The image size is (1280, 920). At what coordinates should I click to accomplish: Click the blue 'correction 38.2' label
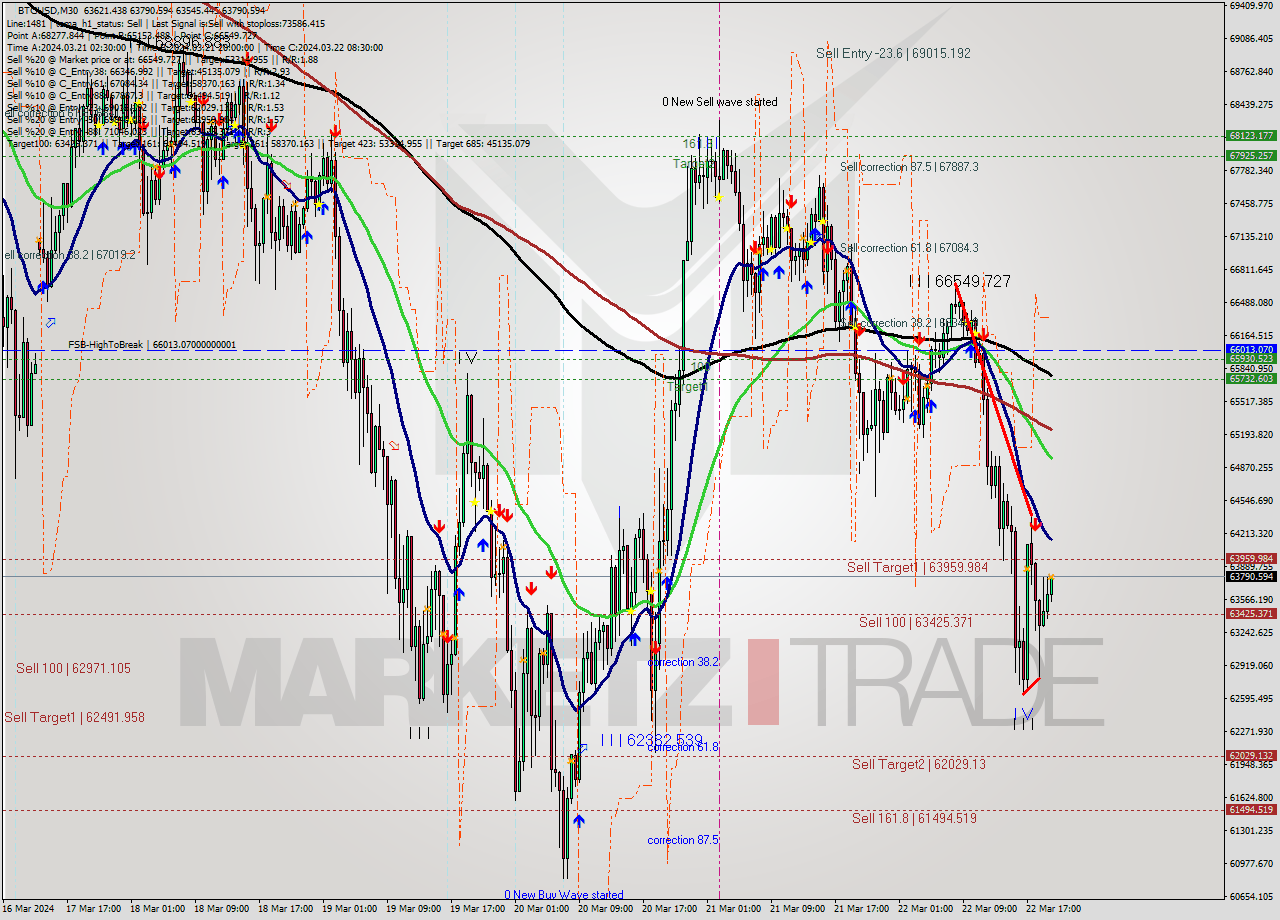[682, 662]
